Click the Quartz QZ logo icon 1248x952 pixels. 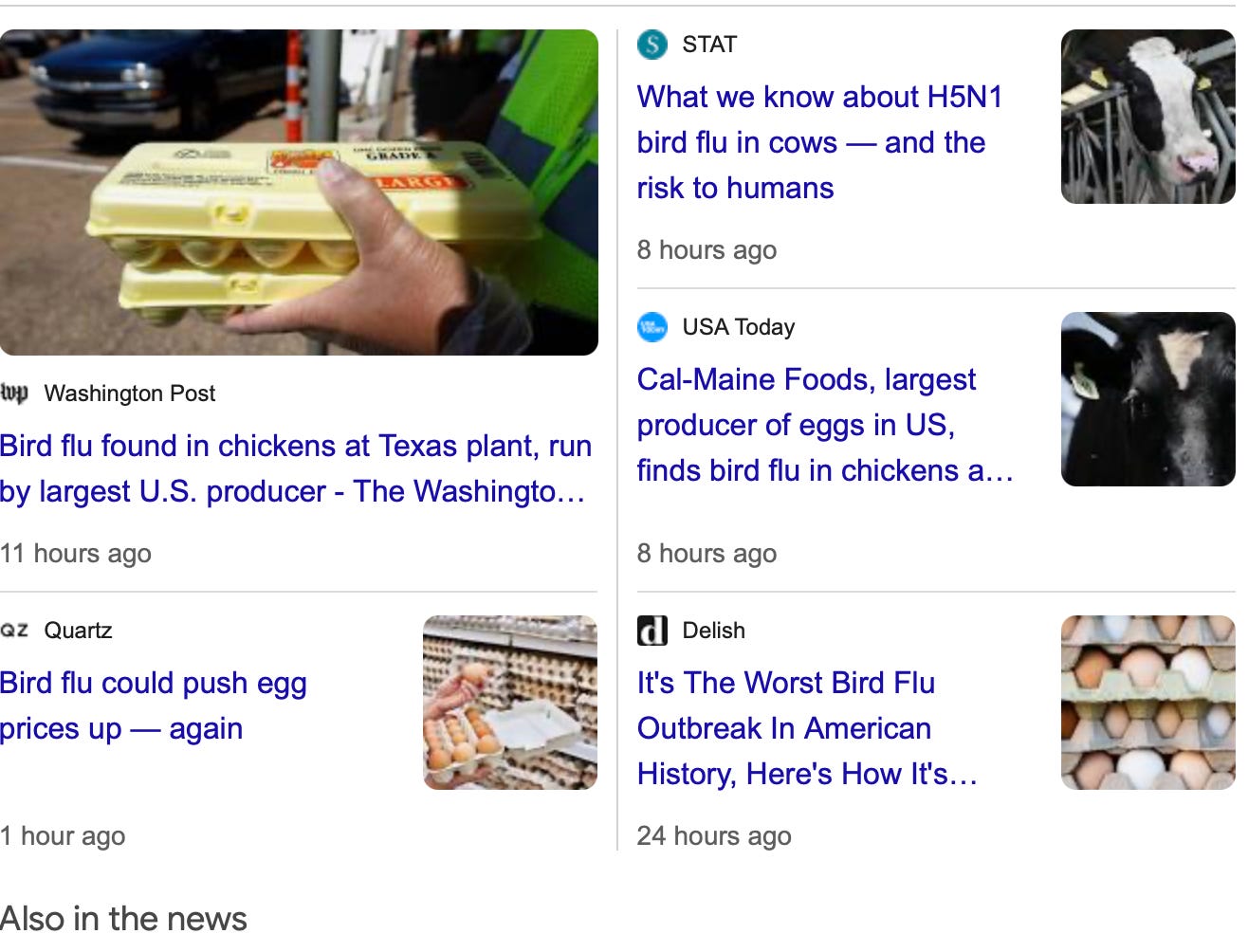pyautogui.click(x=14, y=631)
